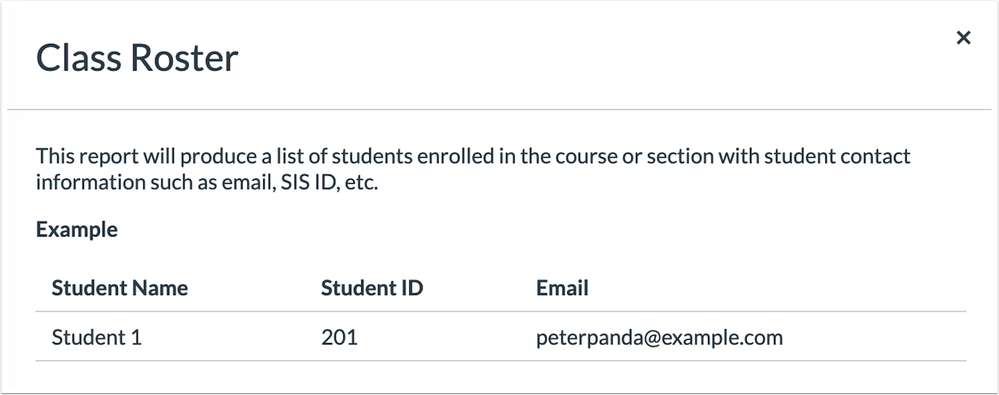
Task: Click the 201 student ID cell
Action: 340,337
